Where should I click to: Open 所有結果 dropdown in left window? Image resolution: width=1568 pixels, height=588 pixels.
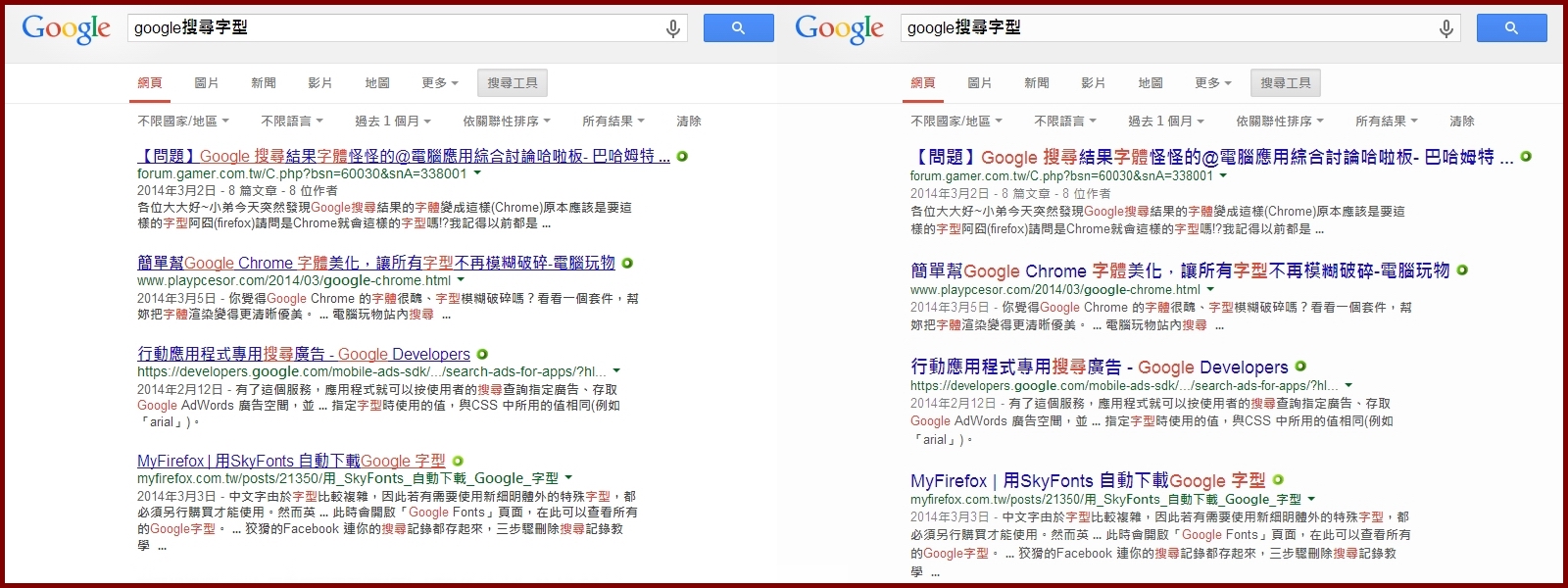coord(613,122)
